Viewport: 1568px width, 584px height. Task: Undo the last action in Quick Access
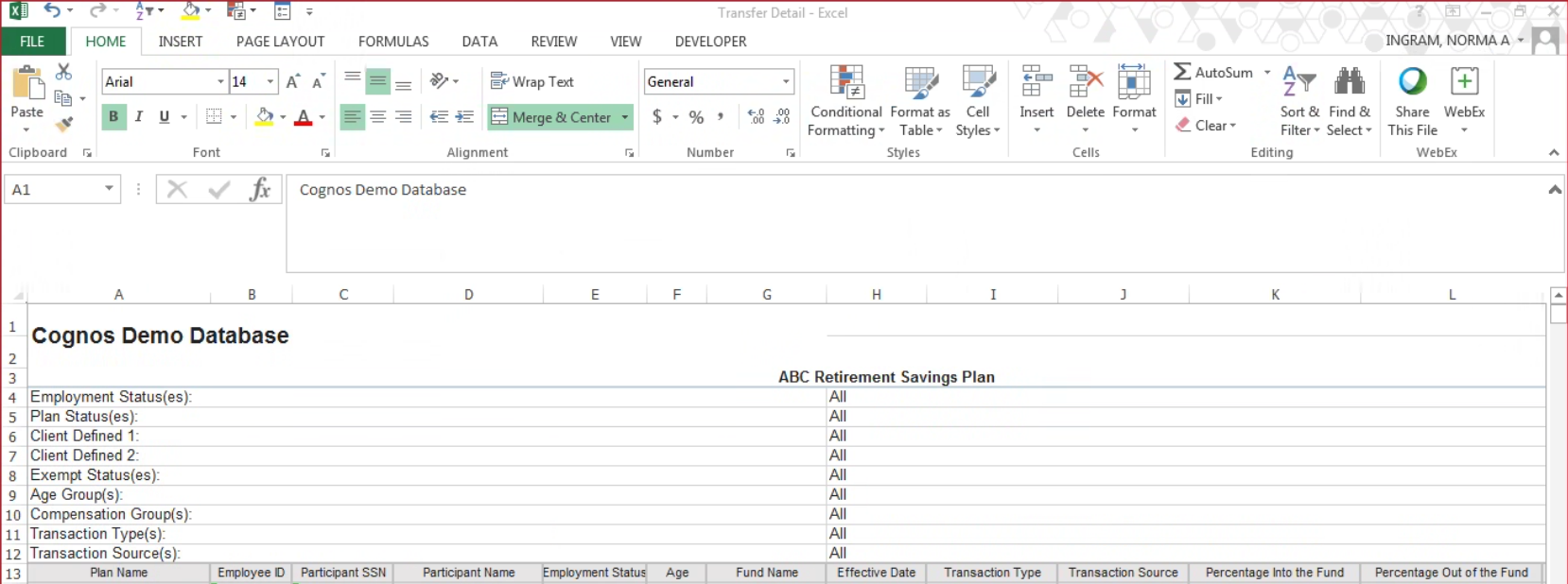tap(52, 11)
